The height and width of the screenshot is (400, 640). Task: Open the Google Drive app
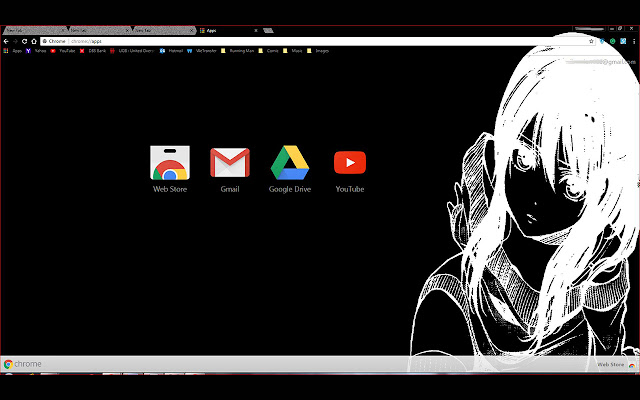(290, 169)
